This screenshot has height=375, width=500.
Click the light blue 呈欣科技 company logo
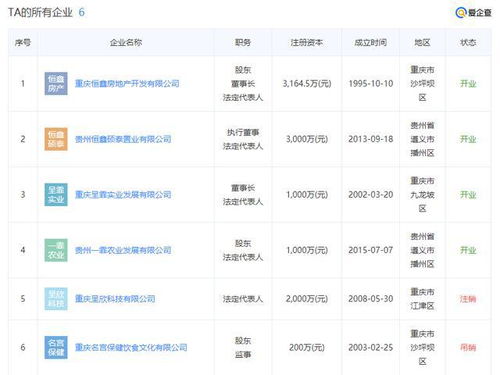coord(56,299)
